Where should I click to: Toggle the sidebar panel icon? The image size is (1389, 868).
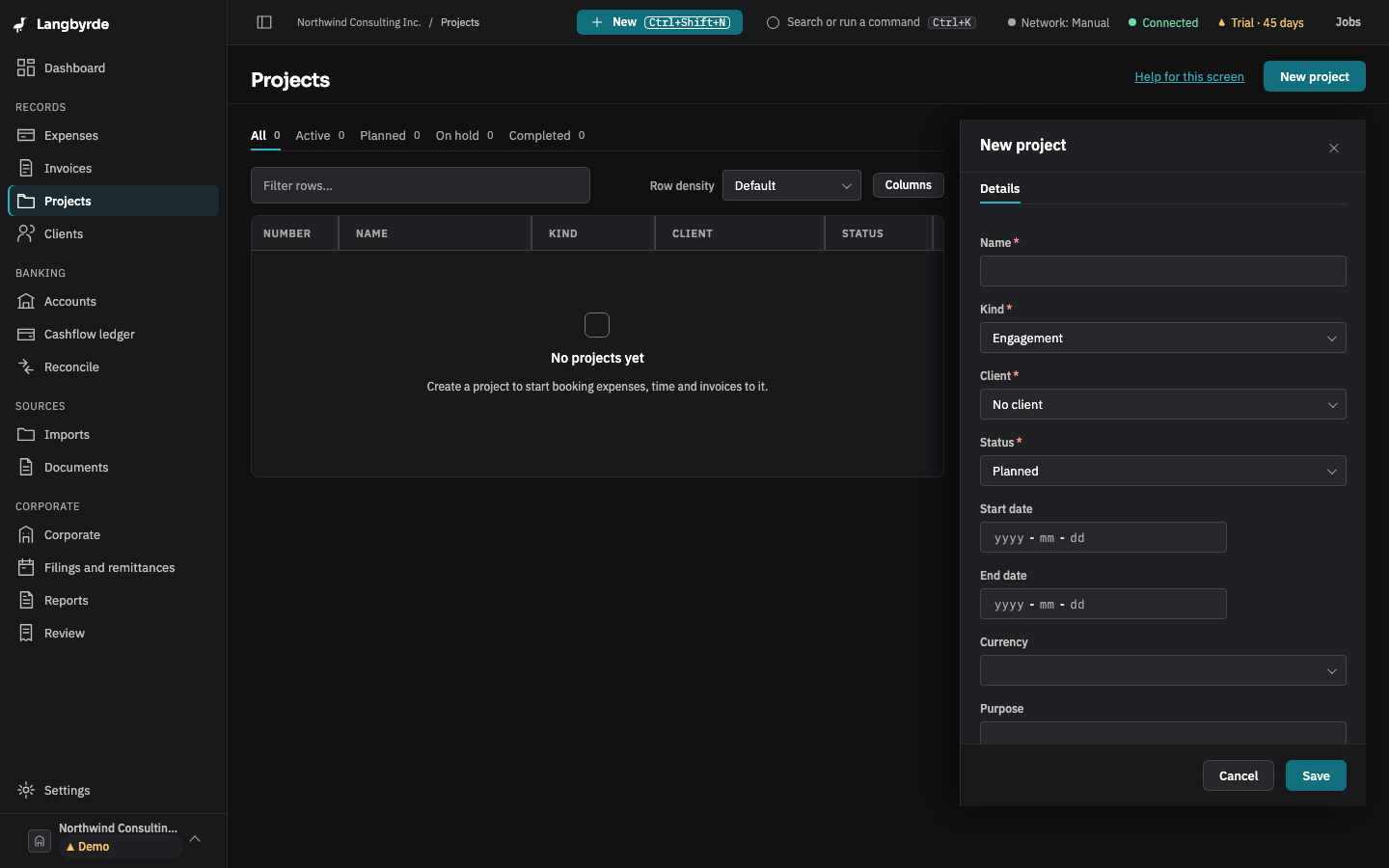point(264,22)
